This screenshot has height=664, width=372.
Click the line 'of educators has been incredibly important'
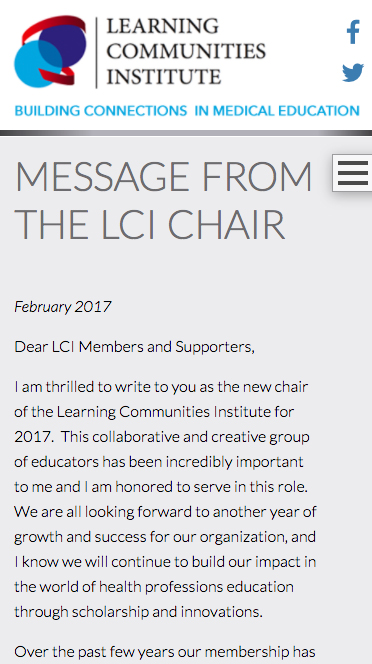pyautogui.click(x=159, y=462)
